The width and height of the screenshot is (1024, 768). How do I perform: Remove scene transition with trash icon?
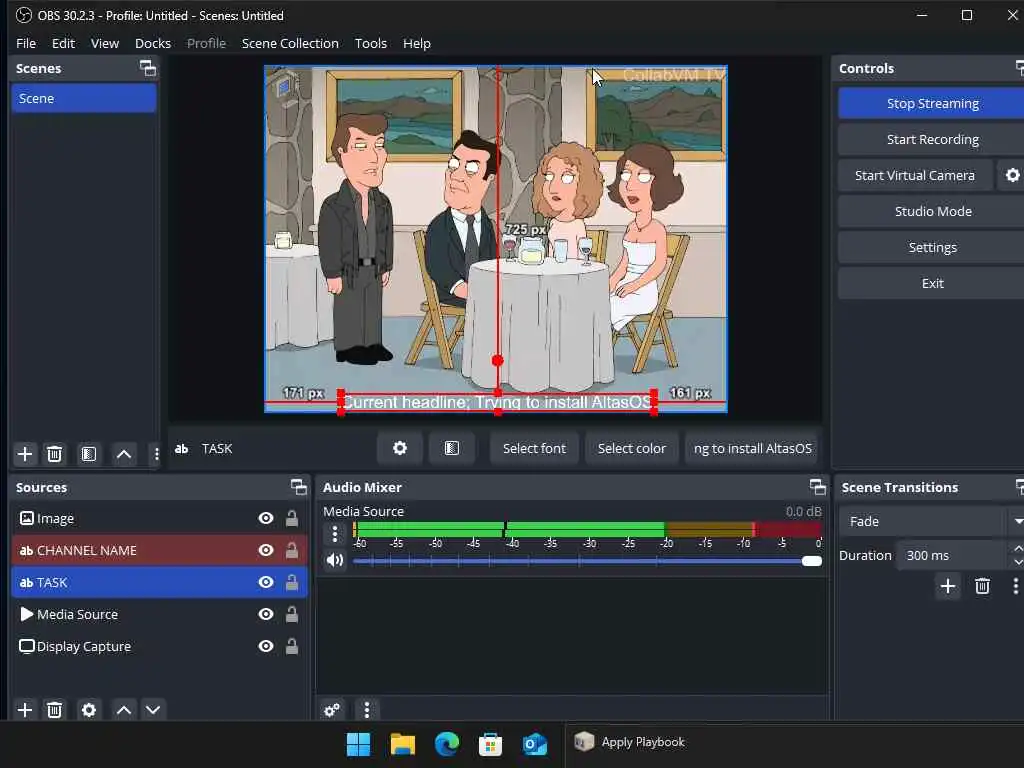(x=982, y=586)
